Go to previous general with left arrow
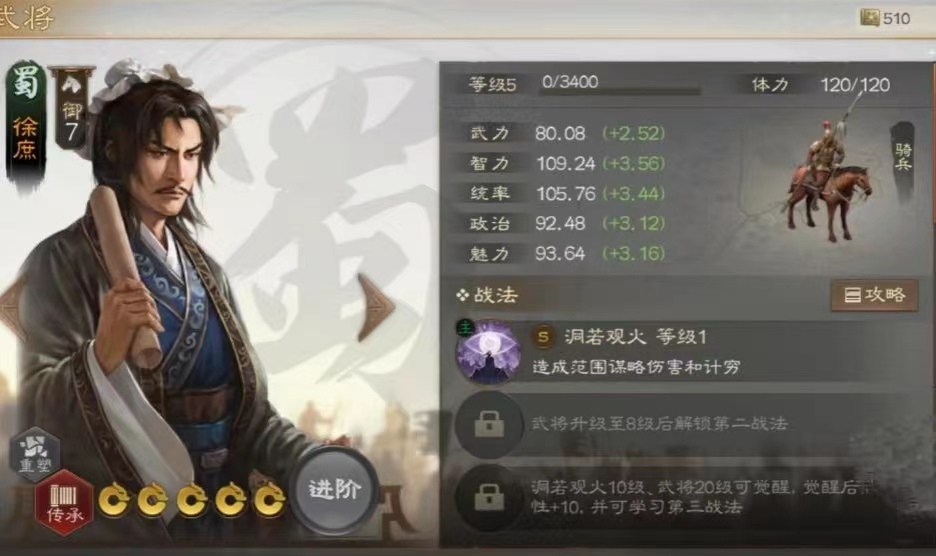This screenshot has width=936, height=556. [x=10, y=309]
